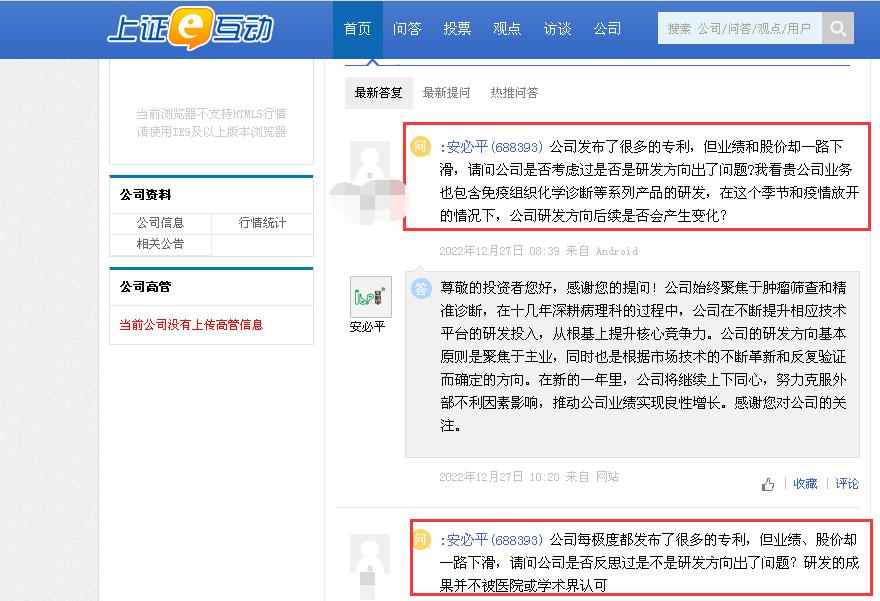Open the 相关公告 link
The height and width of the screenshot is (601, 880).
(x=161, y=244)
